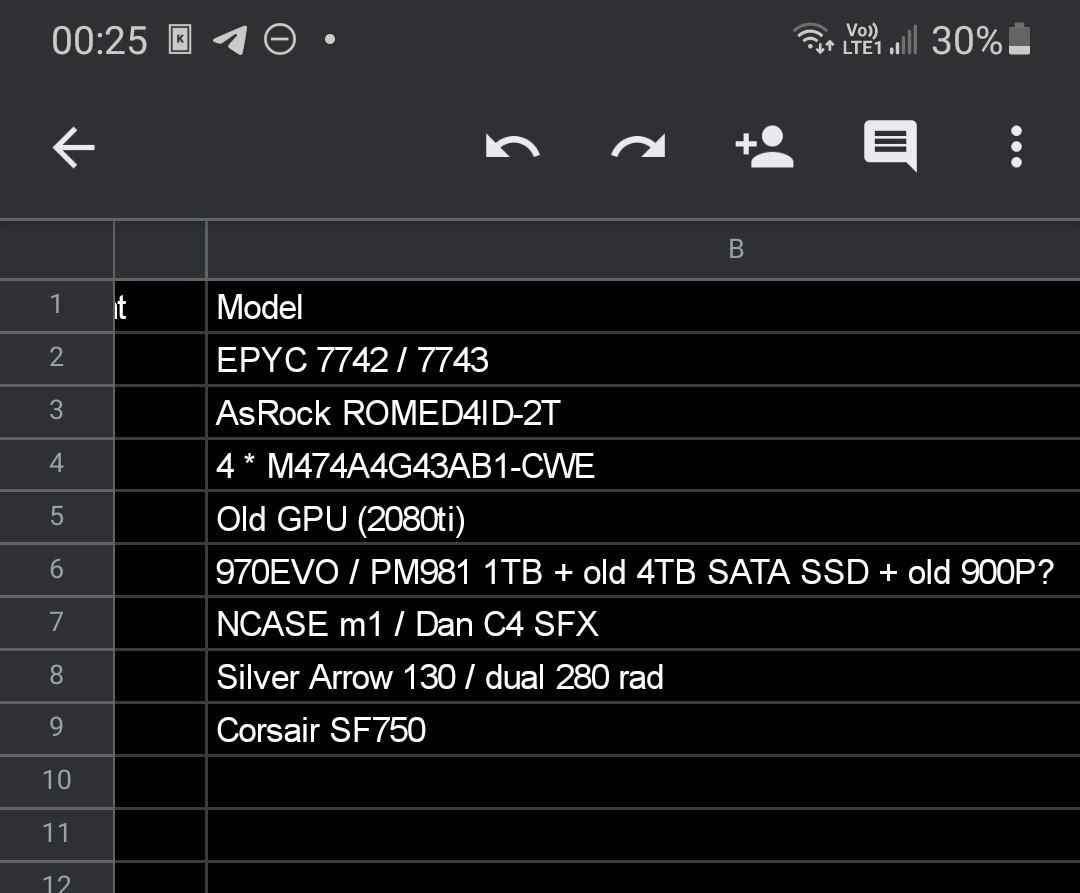This screenshot has width=1080, height=893.
Task: Open the three-dot overflow menu
Action: point(1016,147)
